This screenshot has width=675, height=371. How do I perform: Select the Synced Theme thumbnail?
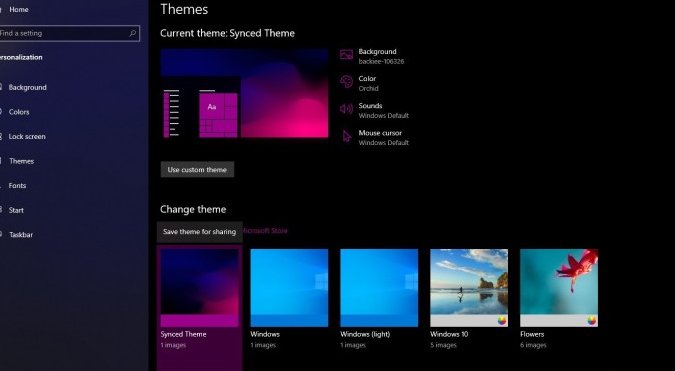199,288
